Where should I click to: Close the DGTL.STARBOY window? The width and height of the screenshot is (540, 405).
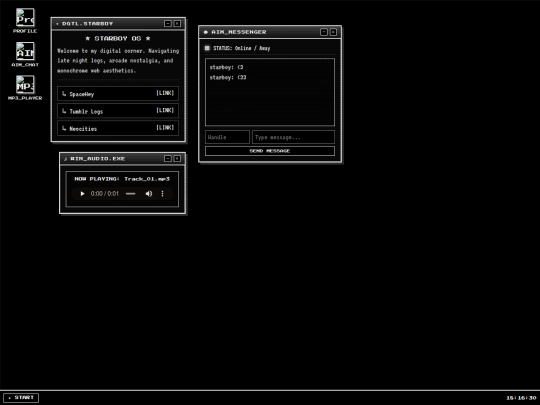click(x=177, y=23)
